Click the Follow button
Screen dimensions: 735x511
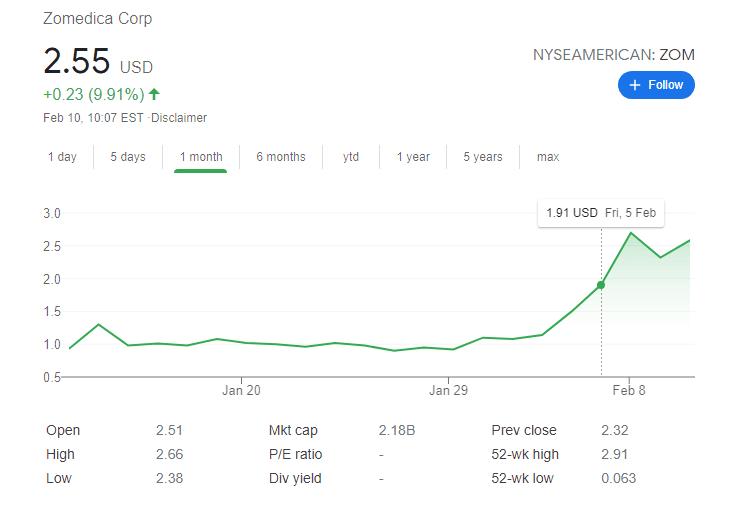656,85
